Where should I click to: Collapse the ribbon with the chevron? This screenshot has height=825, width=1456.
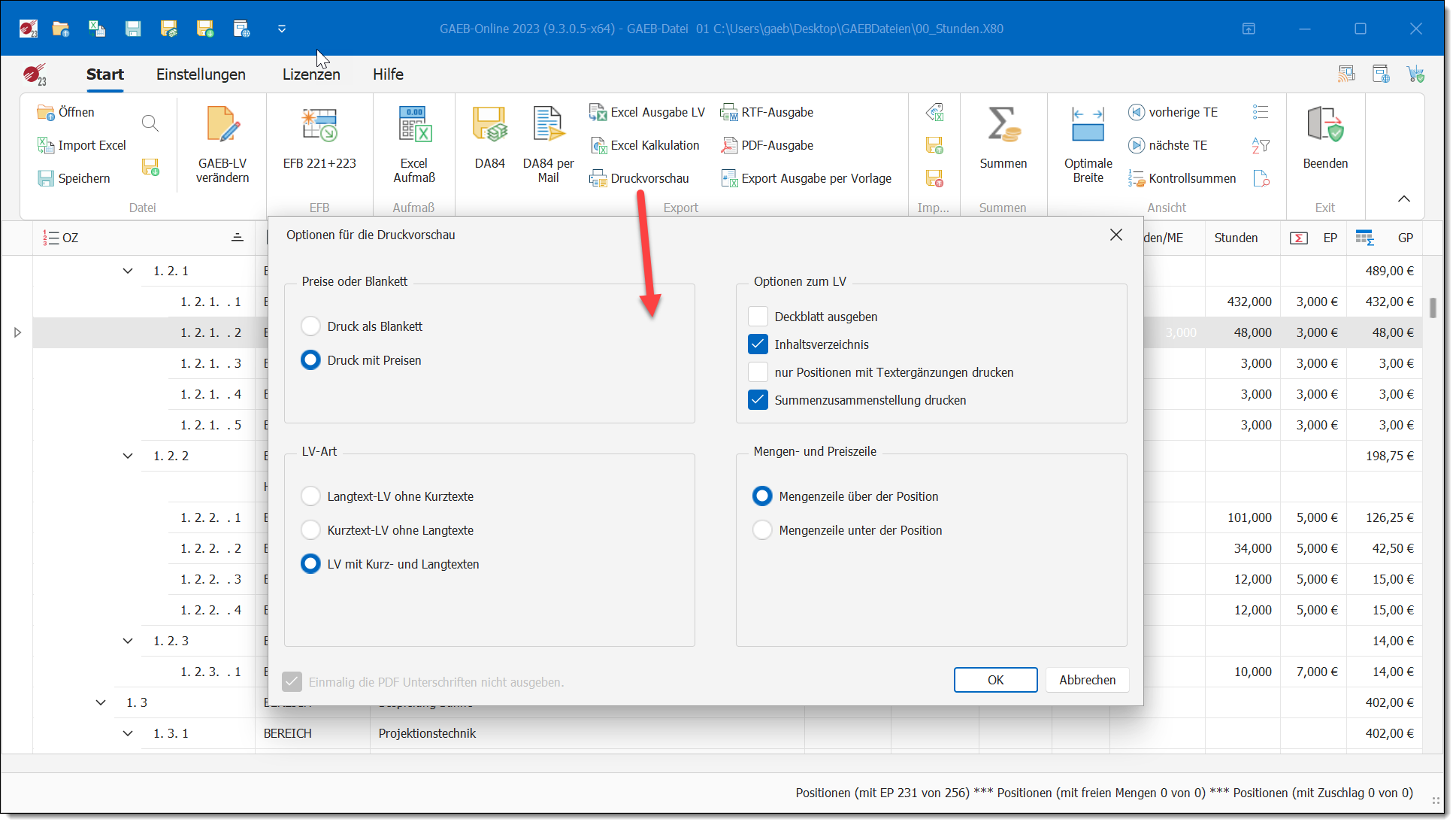click(x=1403, y=199)
